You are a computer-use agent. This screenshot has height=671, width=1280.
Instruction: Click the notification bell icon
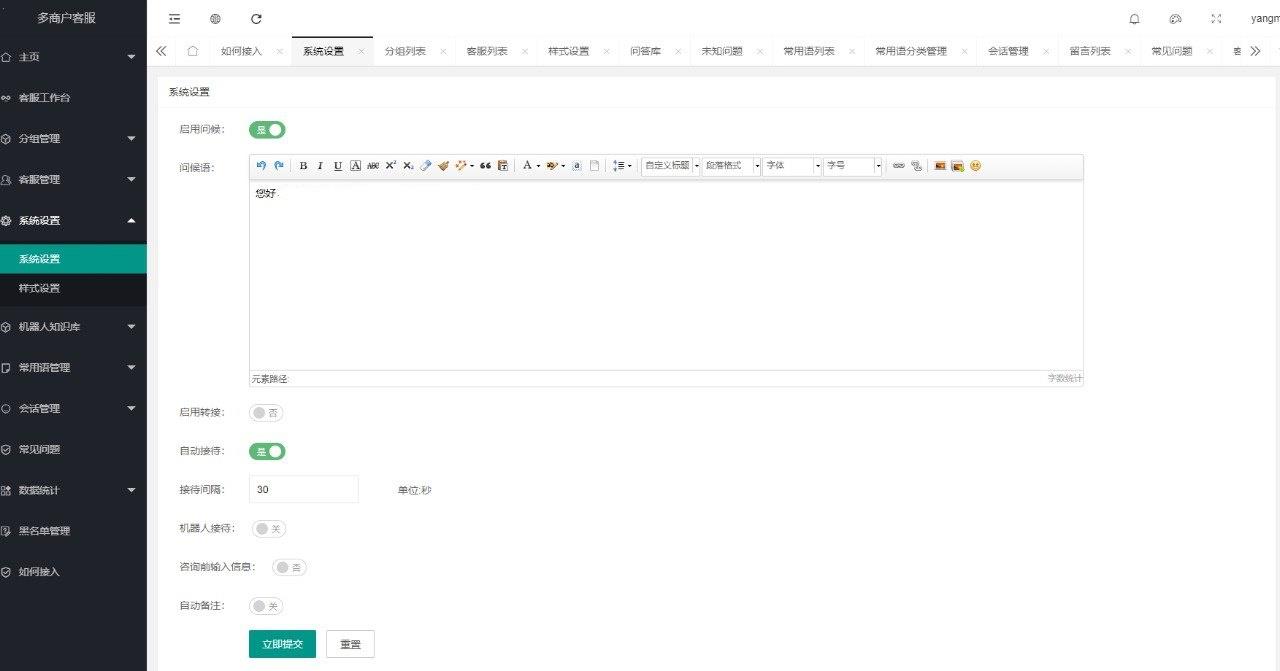(1134, 19)
